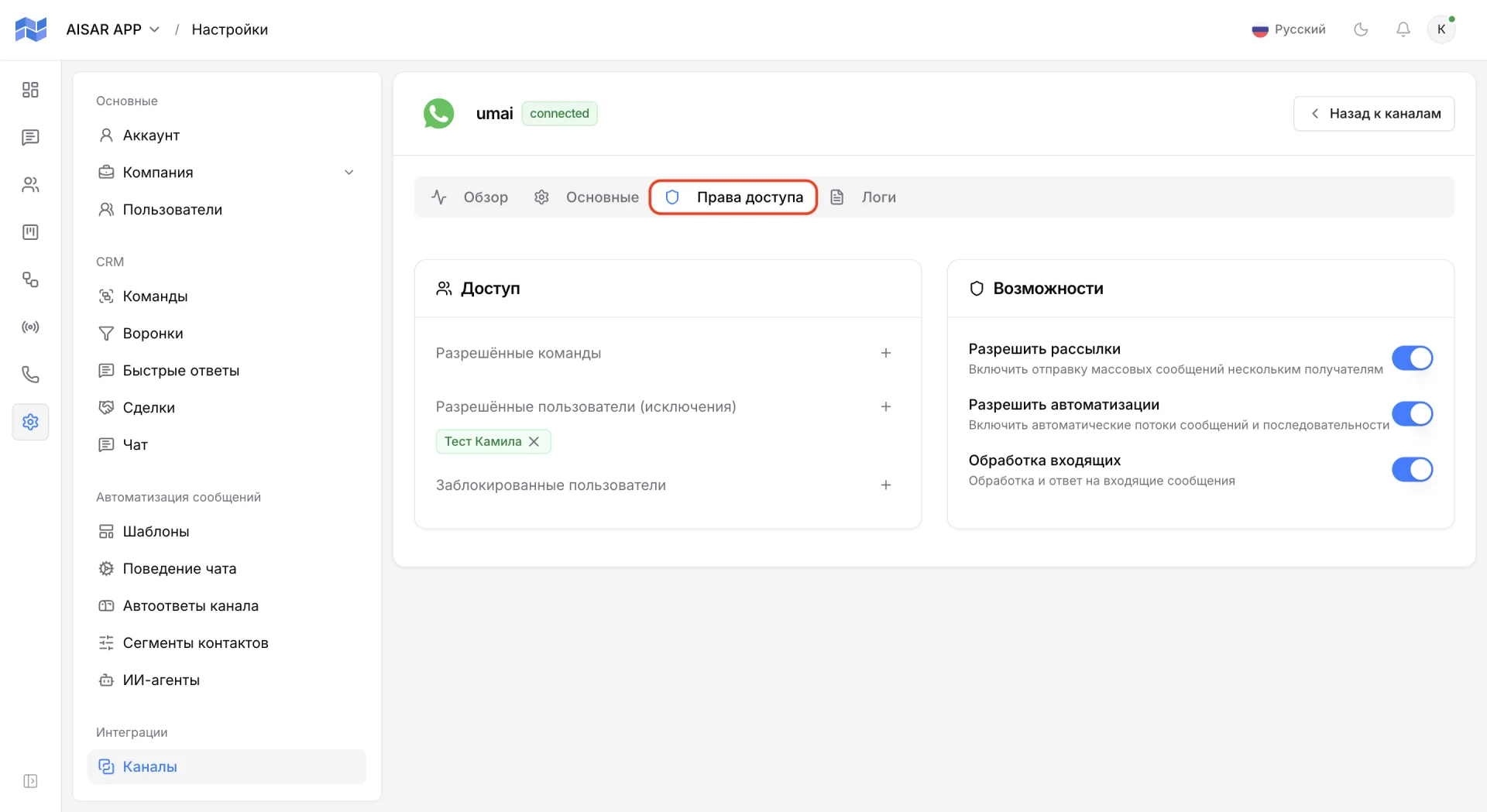
Task: Open the kanban board icon in left rail
Action: click(x=30, y=231)
